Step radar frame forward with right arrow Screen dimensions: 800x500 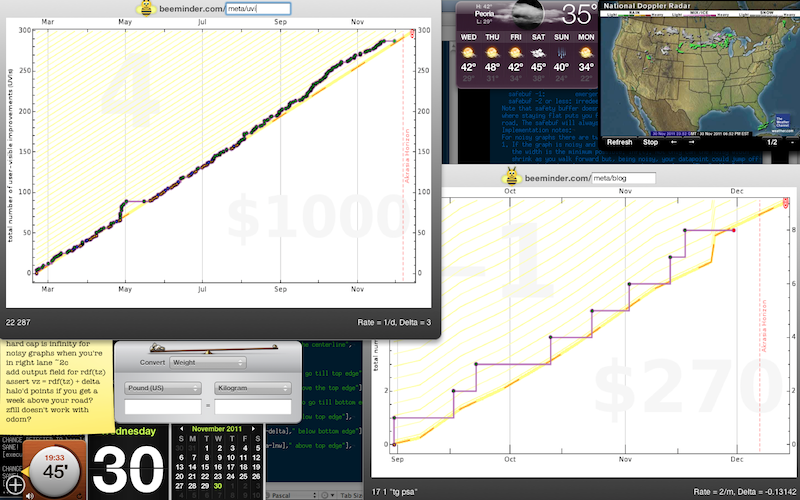click(x=692, y=142)
